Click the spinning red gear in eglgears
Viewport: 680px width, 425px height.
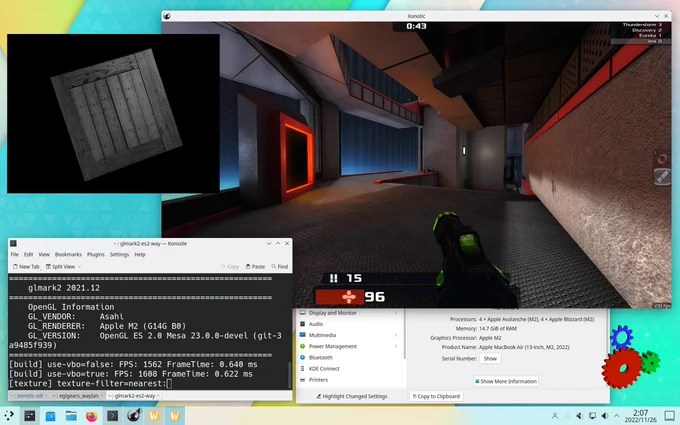point(622,369)
